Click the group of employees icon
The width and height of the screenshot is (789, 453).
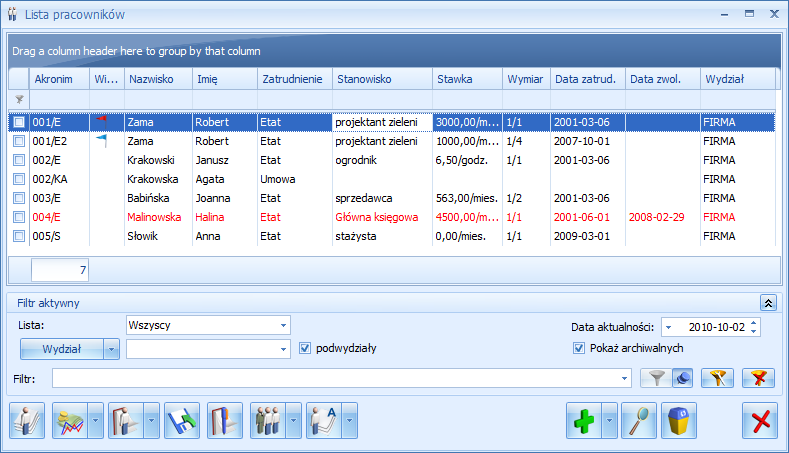point(268,420)
